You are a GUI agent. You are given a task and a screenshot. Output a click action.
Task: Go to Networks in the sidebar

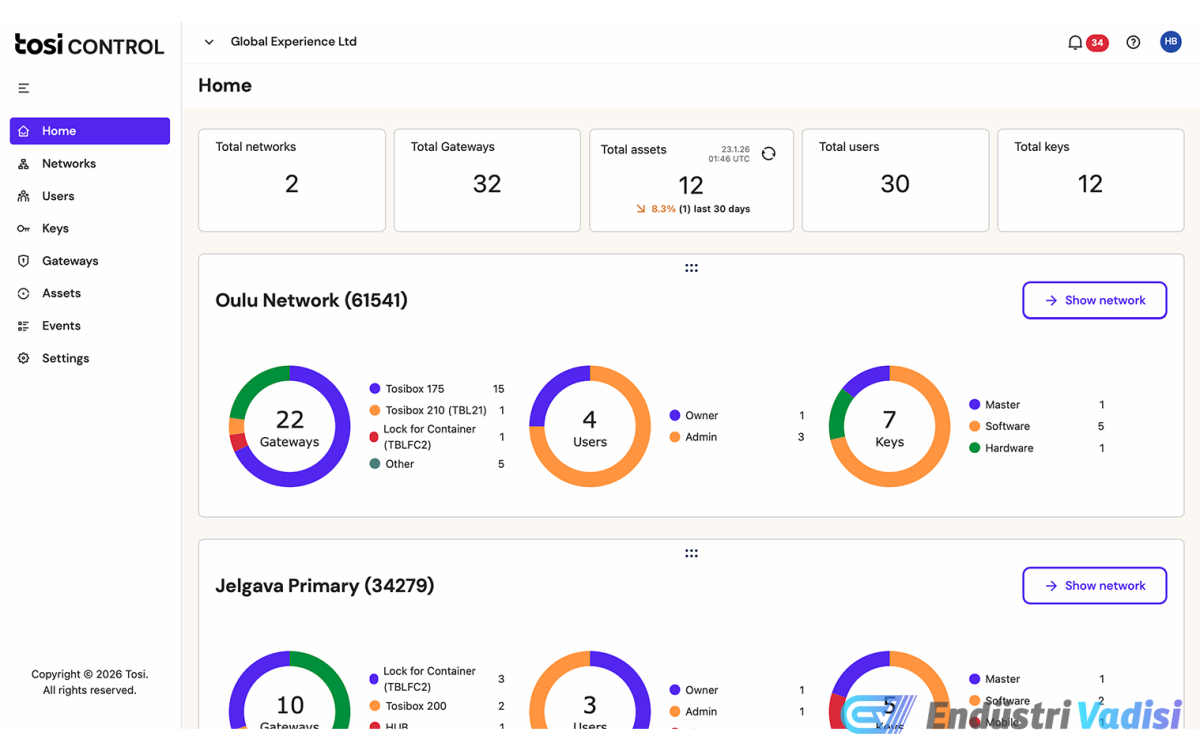tap(69, 164)
